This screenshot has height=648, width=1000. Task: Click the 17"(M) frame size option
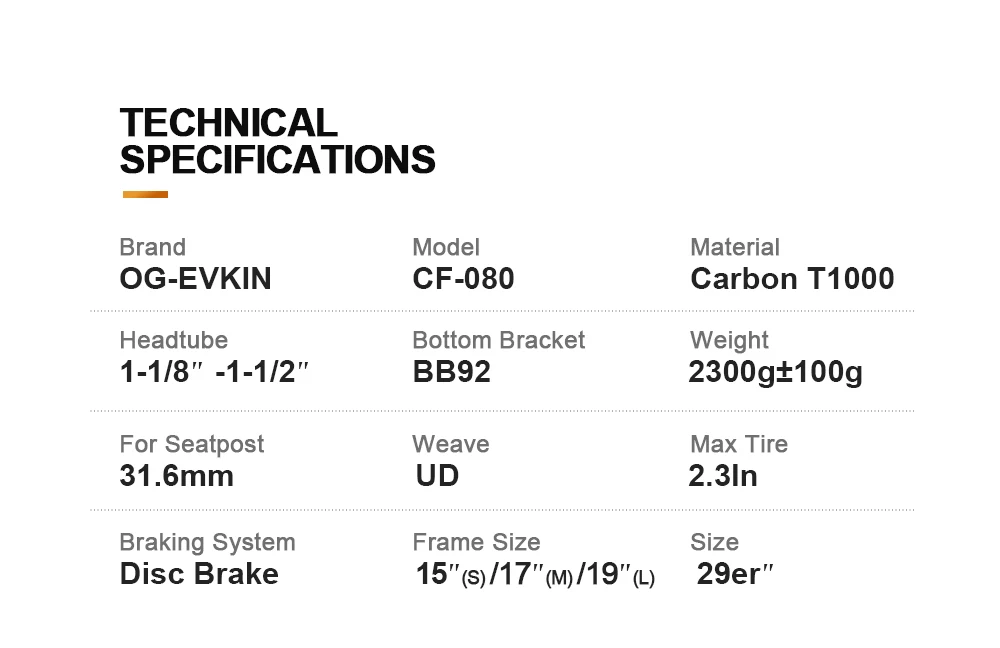(x=535, y=575)
